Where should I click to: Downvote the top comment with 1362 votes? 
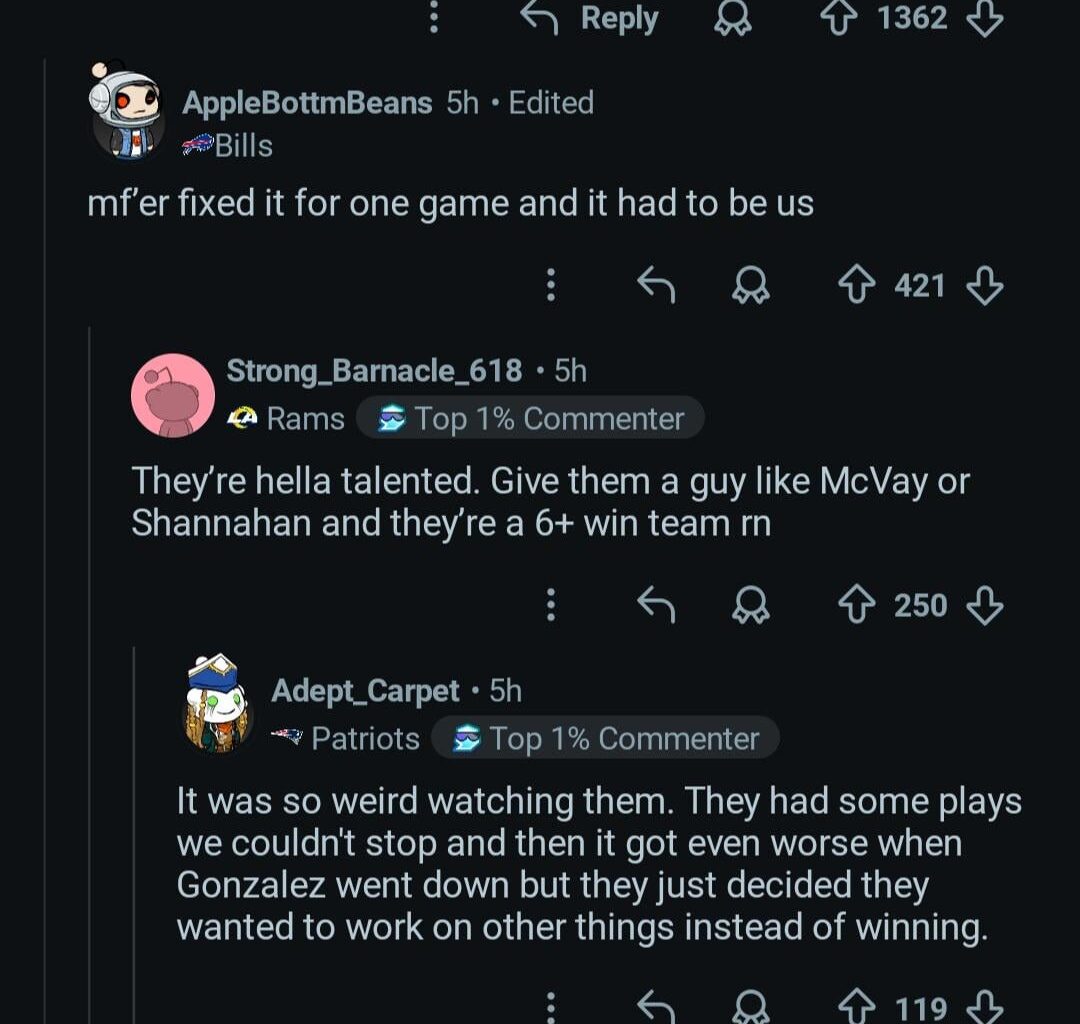[985, 18]
